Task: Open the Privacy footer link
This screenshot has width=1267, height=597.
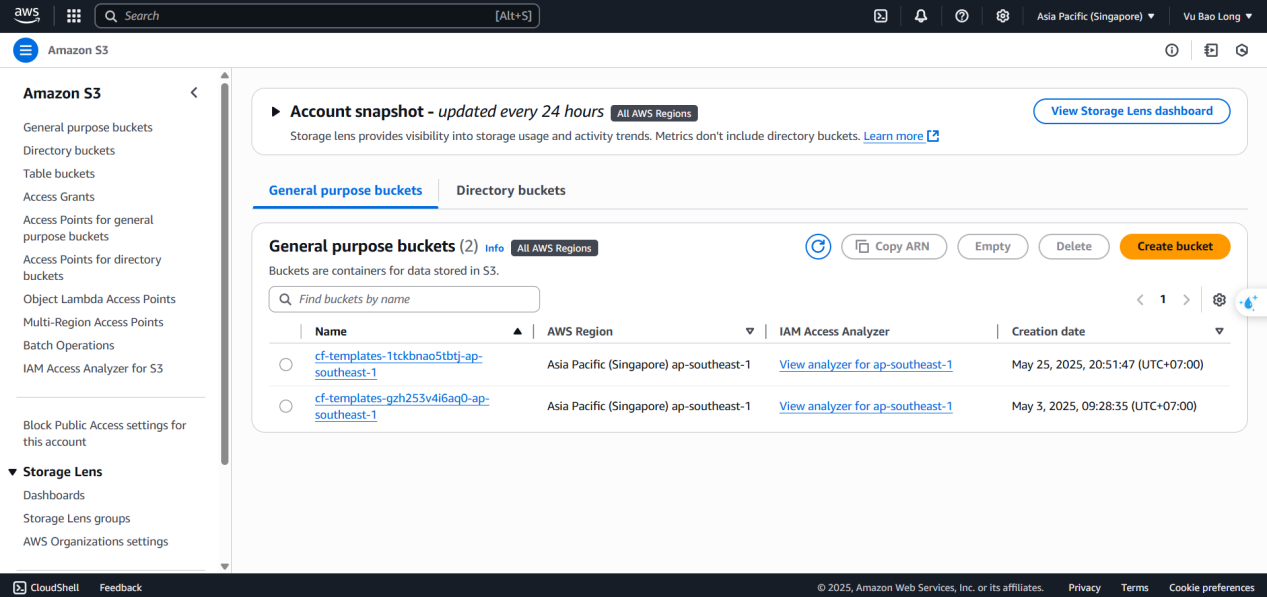Action: pyautogui.click(x=1084, y=587)
